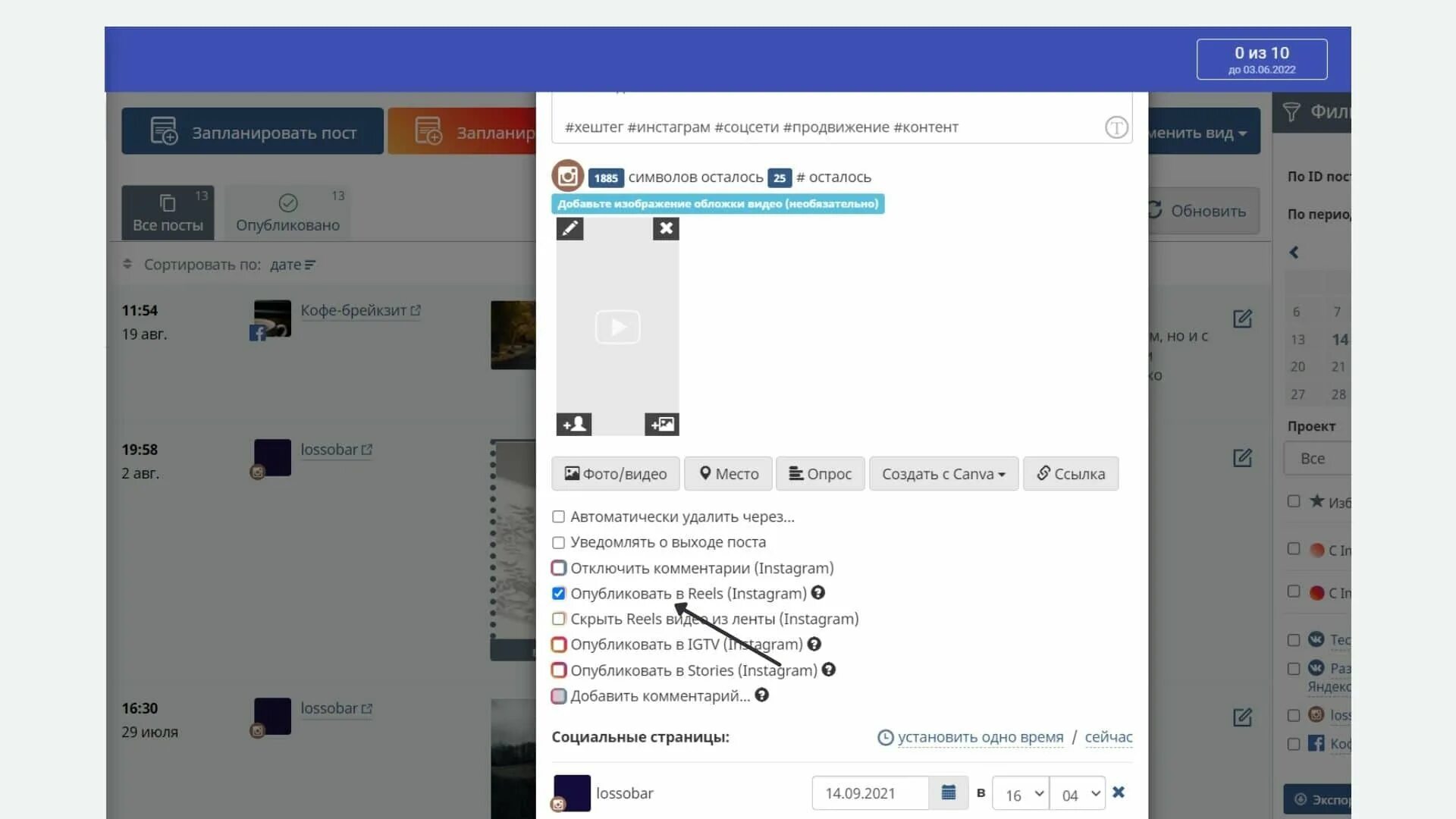Click the video play button thumbnail
Screen dimensions: 1456x819
pos(617,325)
